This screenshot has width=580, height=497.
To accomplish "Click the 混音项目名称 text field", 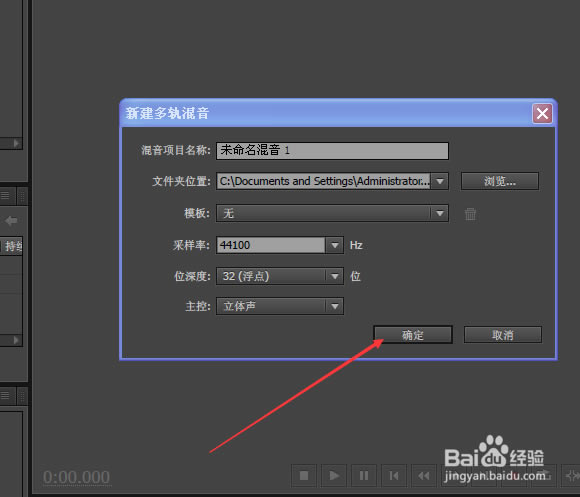I will click(x=332, y=151).
